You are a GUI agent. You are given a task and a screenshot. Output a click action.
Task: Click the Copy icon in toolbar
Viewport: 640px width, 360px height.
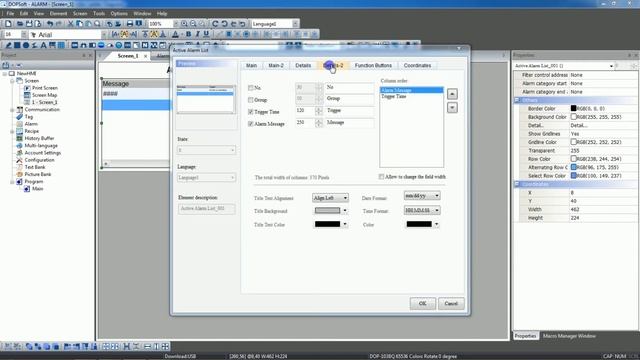(79, 24)
